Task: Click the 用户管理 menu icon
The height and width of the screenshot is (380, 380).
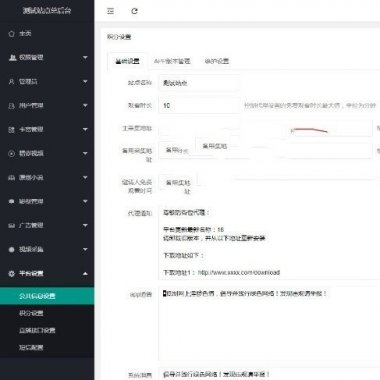Action: 12,106
